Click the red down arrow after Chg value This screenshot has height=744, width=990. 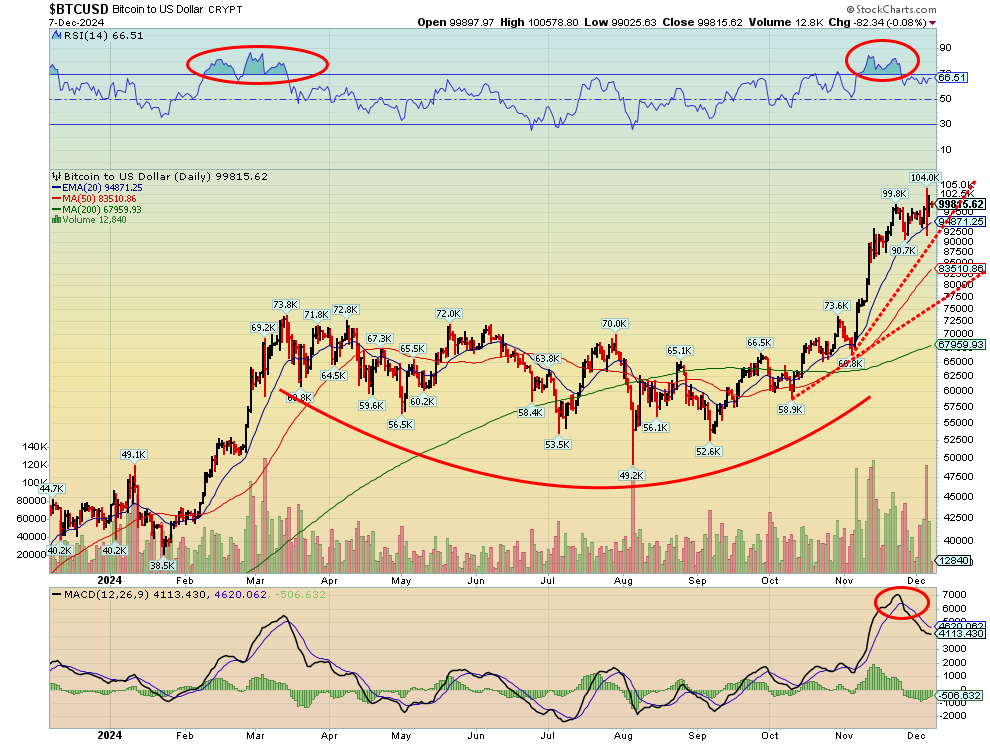click(932, 22)
